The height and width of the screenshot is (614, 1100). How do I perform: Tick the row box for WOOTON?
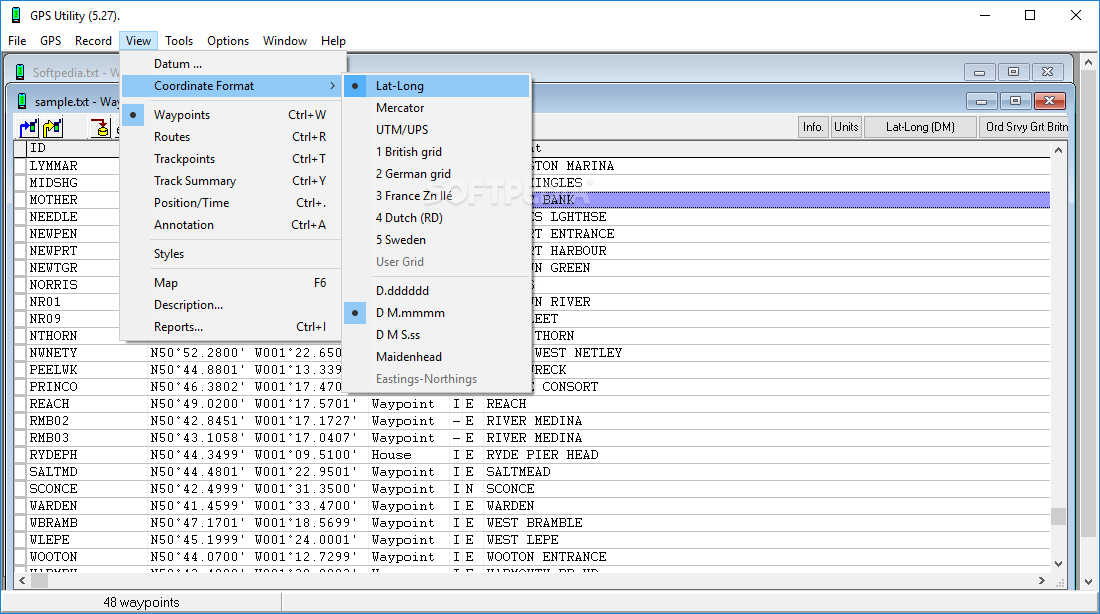click(x=20, y=557)
